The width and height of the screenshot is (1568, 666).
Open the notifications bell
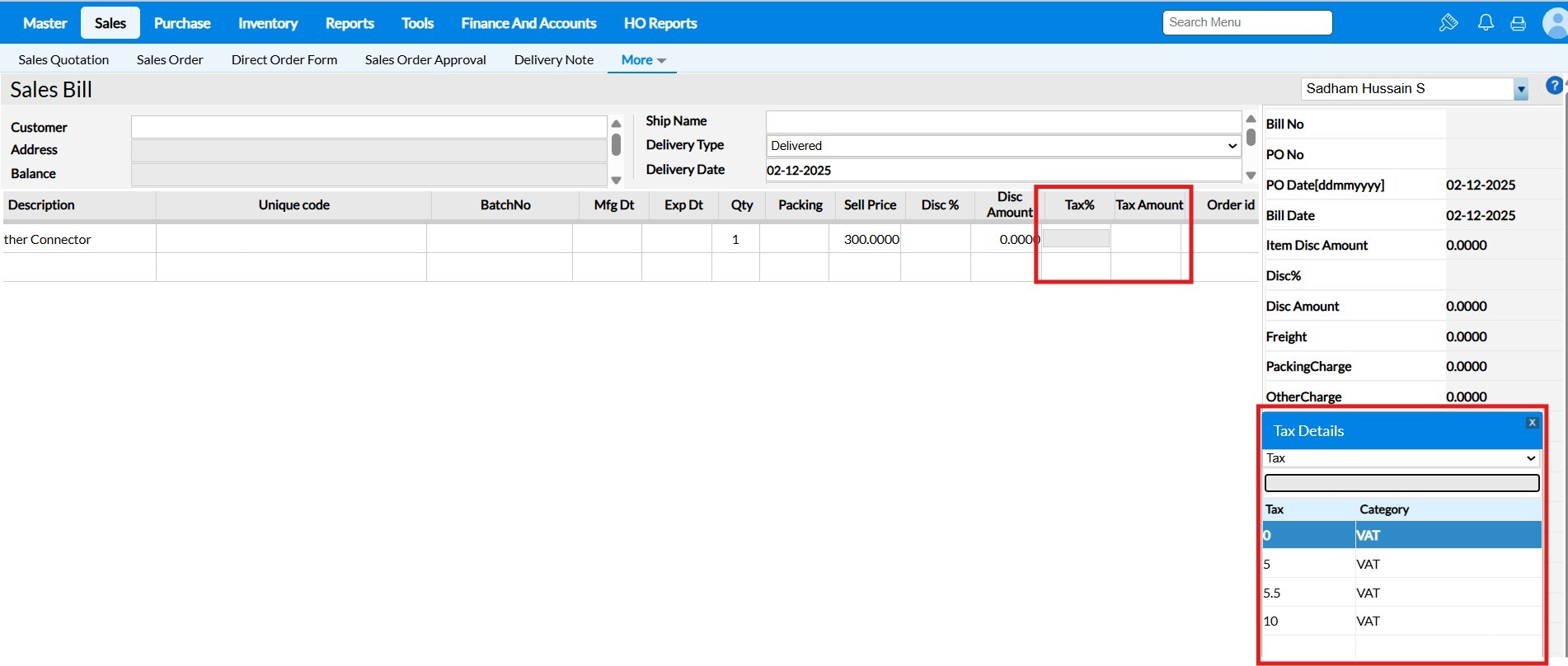pos(1486,23)
